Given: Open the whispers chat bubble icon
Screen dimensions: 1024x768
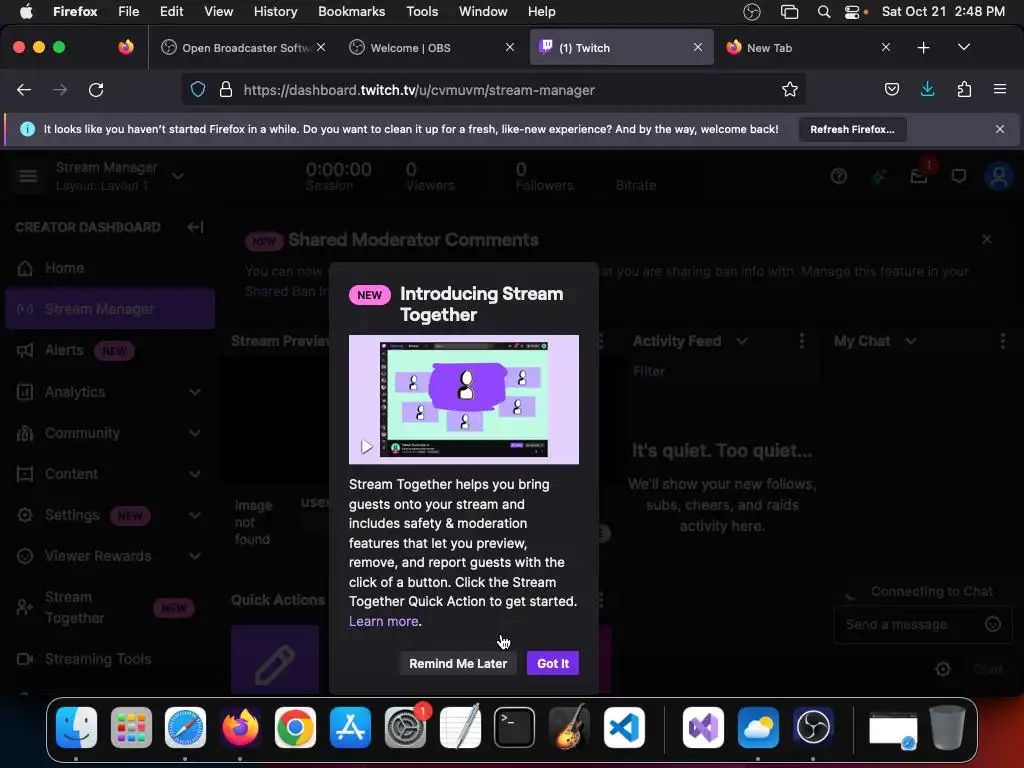Looking at the screenshot, I should coord(958,176).
